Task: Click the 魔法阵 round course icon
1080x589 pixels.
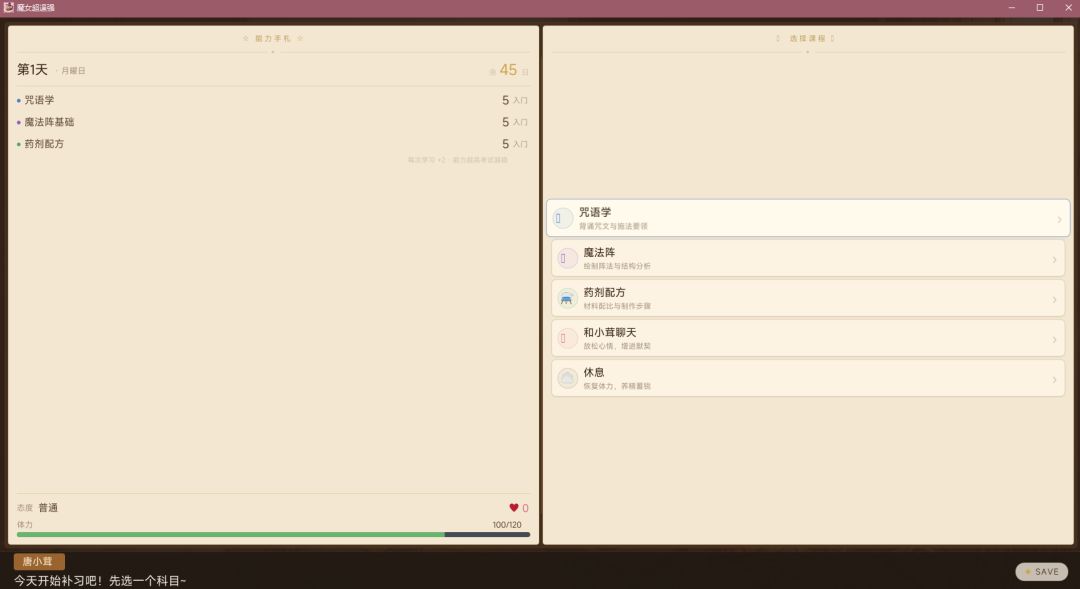Action: 567,258
